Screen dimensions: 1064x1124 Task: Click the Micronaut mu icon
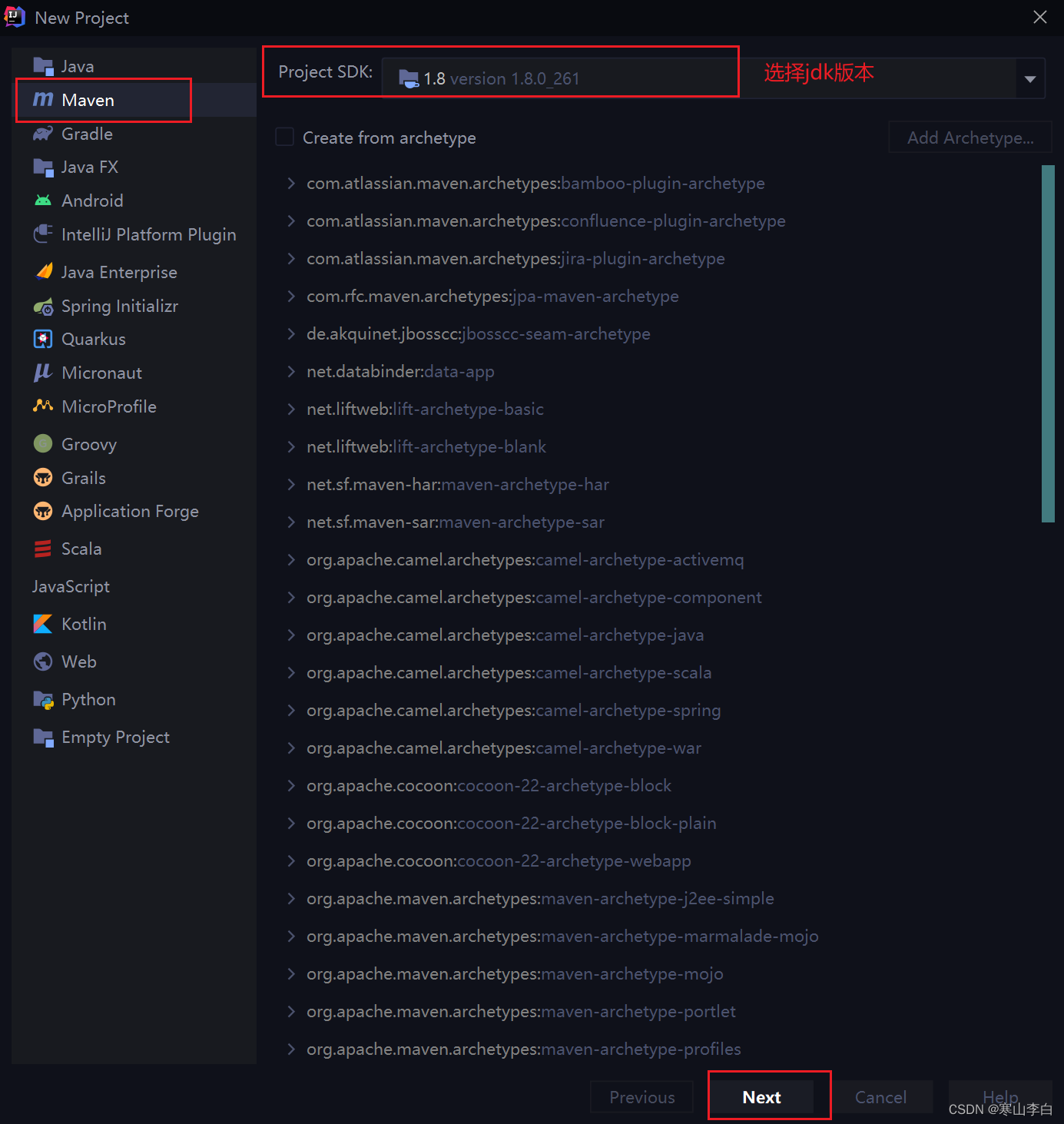pyautogui.click(x=43, y=373)
